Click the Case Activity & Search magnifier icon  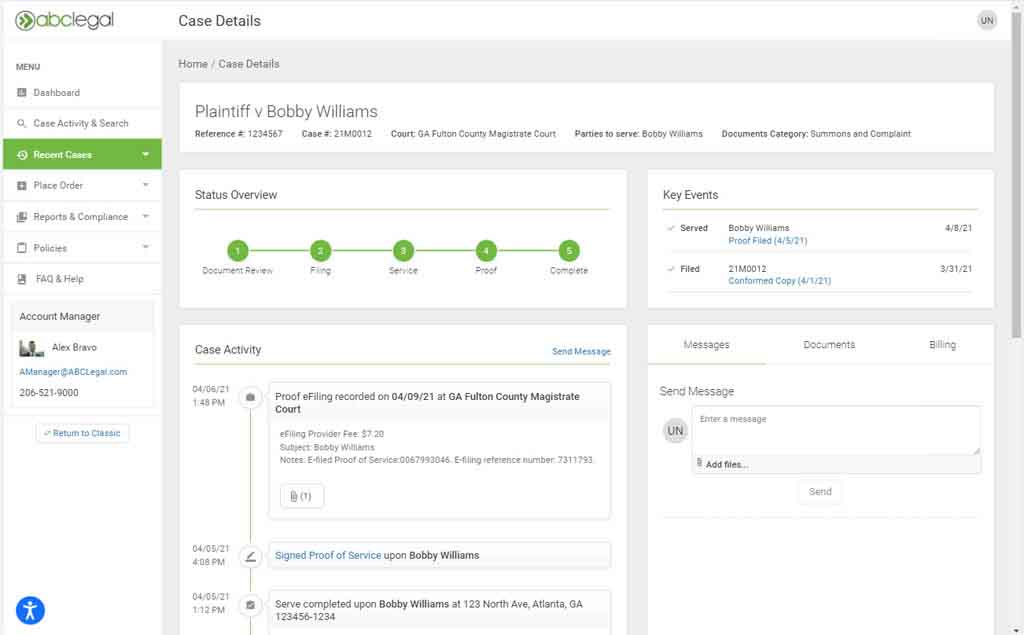pos(22,124)
